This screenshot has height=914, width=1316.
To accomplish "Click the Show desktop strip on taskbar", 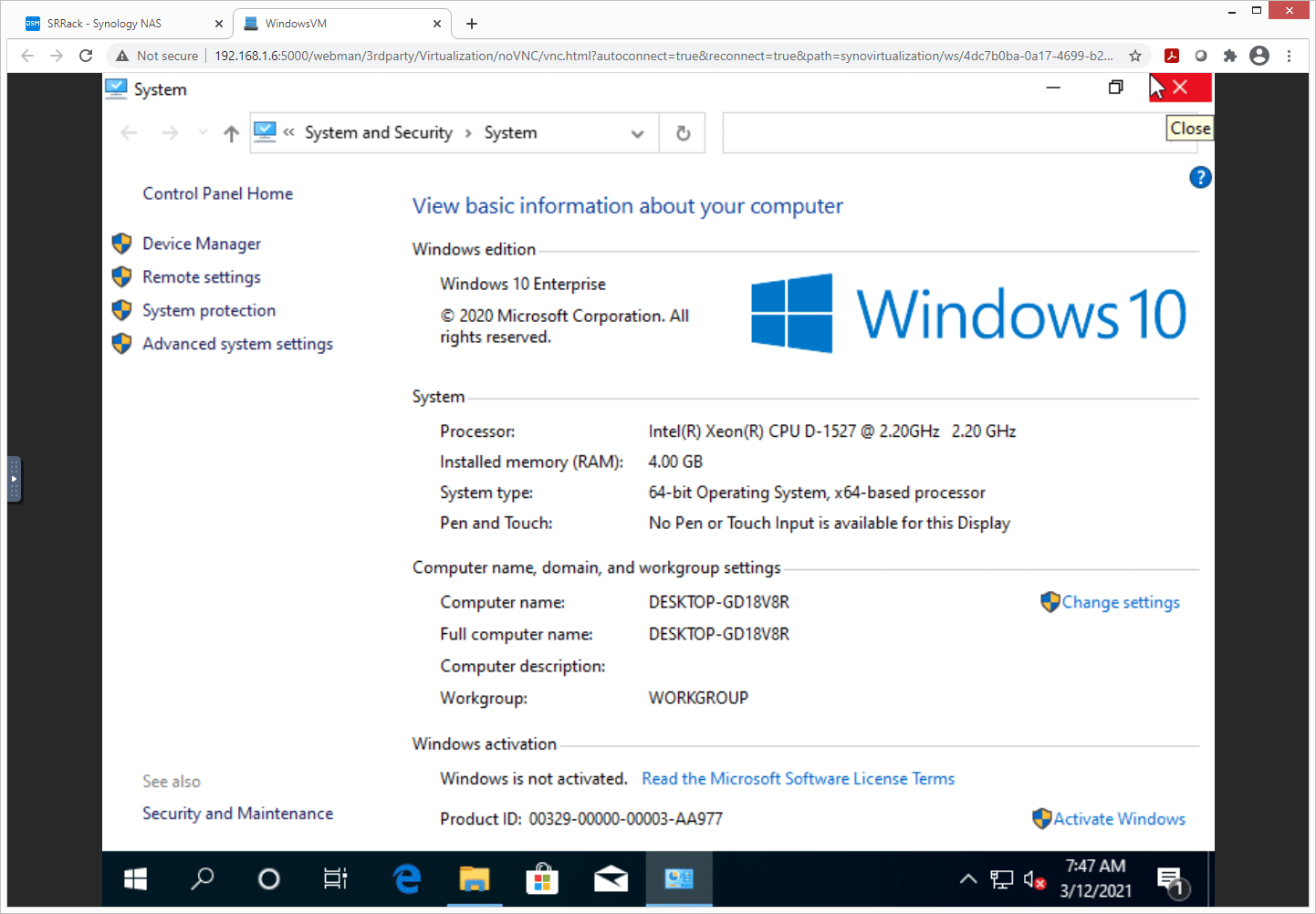I will (x=1210, y=878).
